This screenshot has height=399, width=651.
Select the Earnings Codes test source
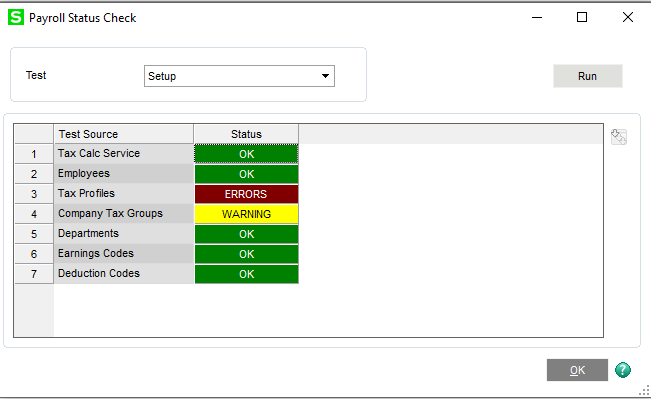pyautogui.click(x=124, y=253)
